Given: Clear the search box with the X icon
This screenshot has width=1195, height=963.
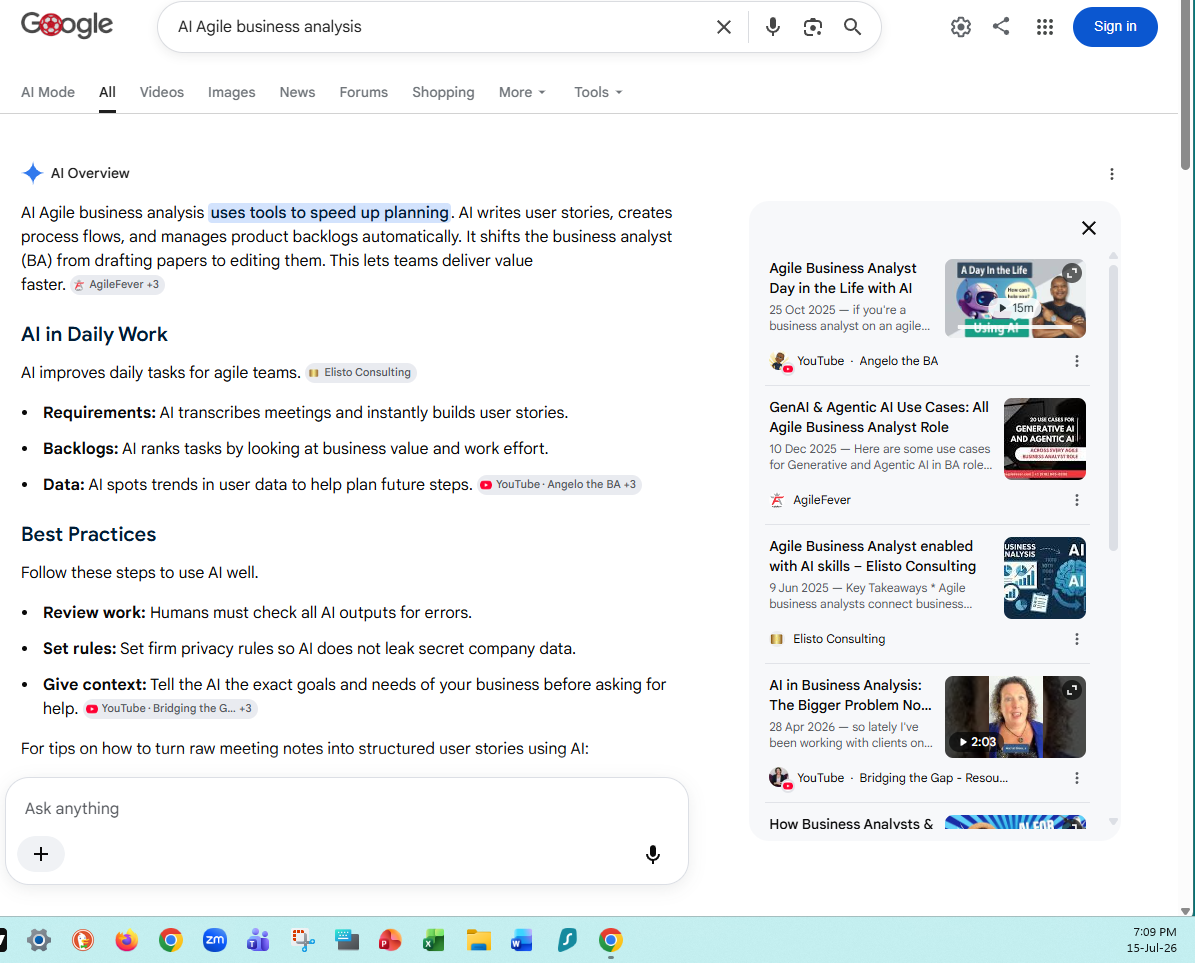Looking at the screenshot, I should (724, 27).
